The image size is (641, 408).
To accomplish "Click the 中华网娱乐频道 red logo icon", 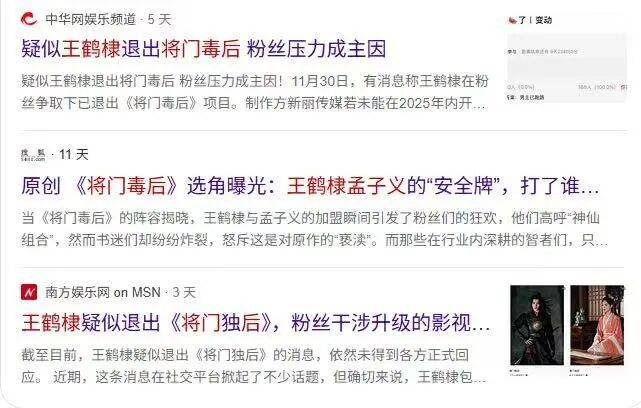I will coord(29,19).
